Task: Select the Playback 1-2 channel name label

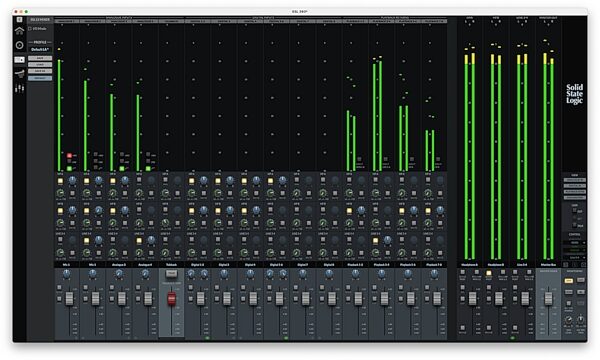Action: [355, 264]
